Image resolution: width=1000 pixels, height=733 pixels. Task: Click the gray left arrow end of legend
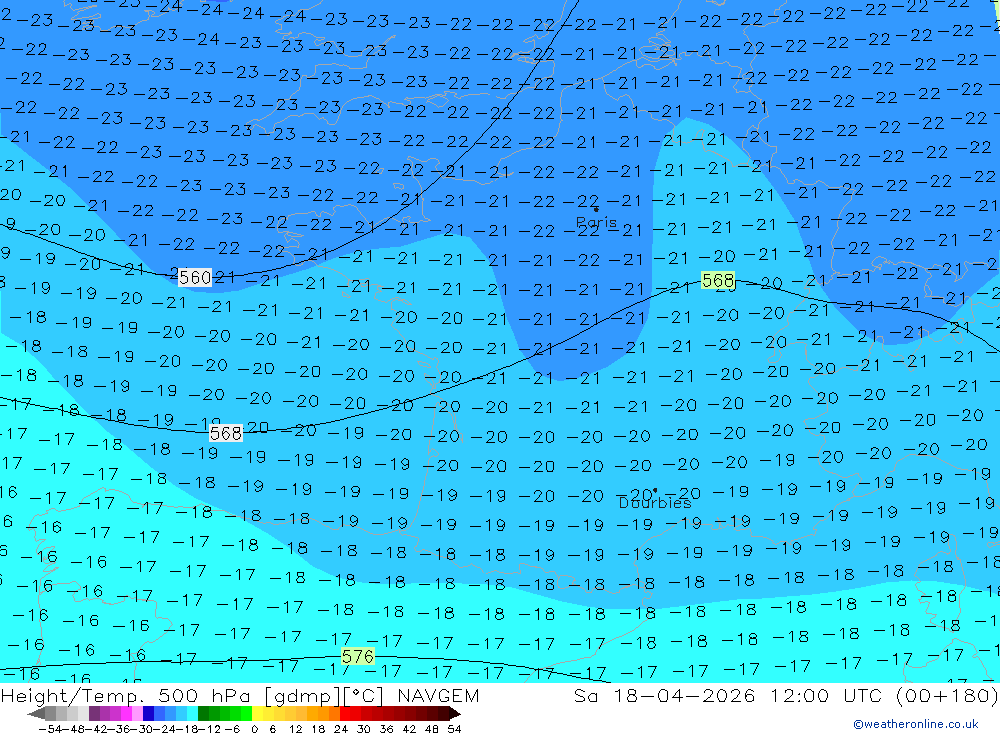[x=36, y=713]
